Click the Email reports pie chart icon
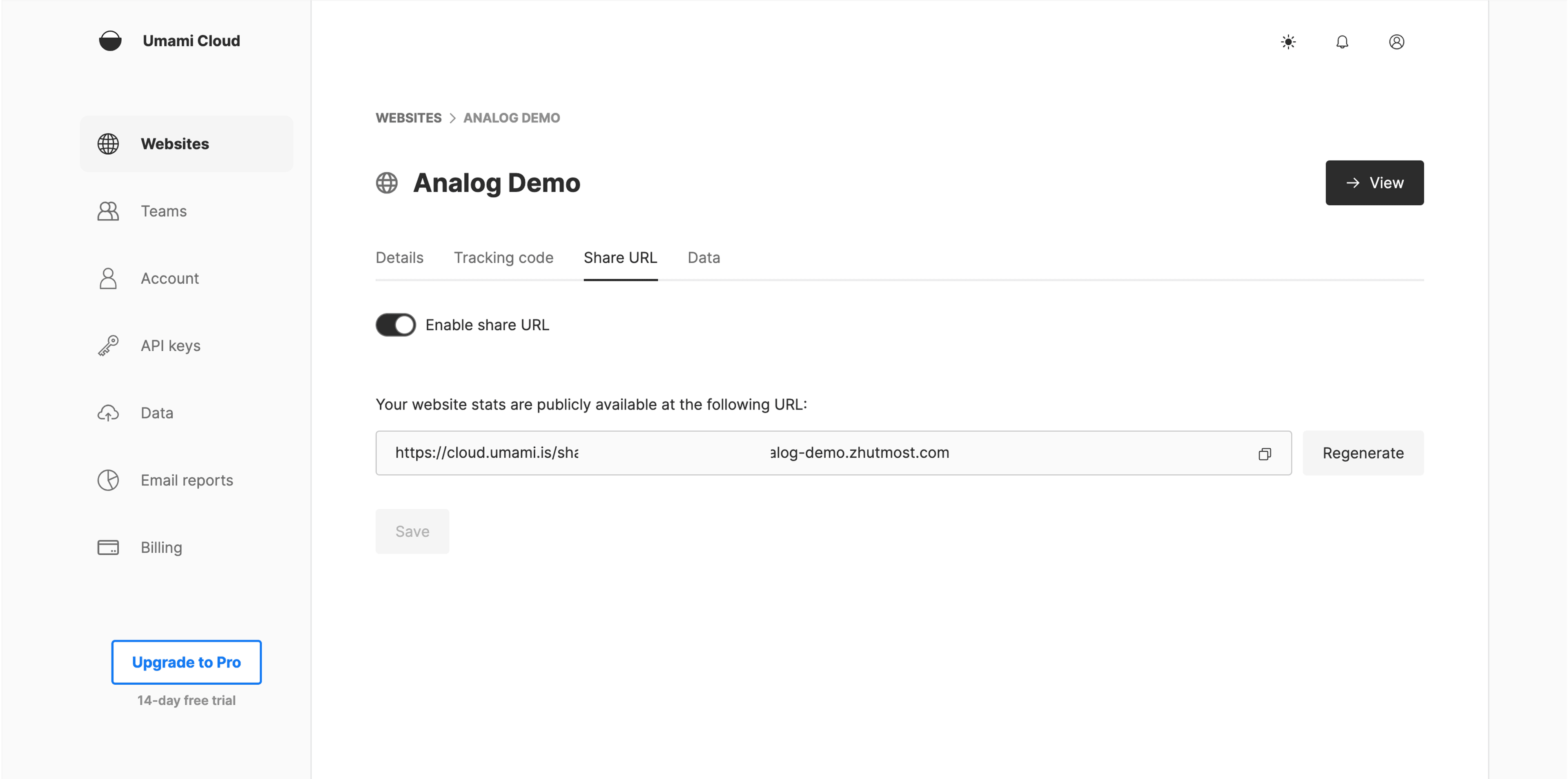Screen dimensions: 1568x779 108,480
